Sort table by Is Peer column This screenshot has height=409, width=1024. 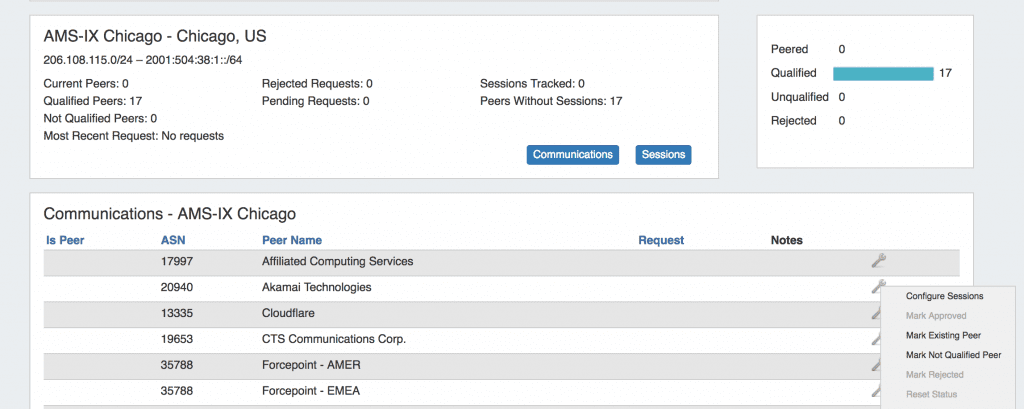65,240
